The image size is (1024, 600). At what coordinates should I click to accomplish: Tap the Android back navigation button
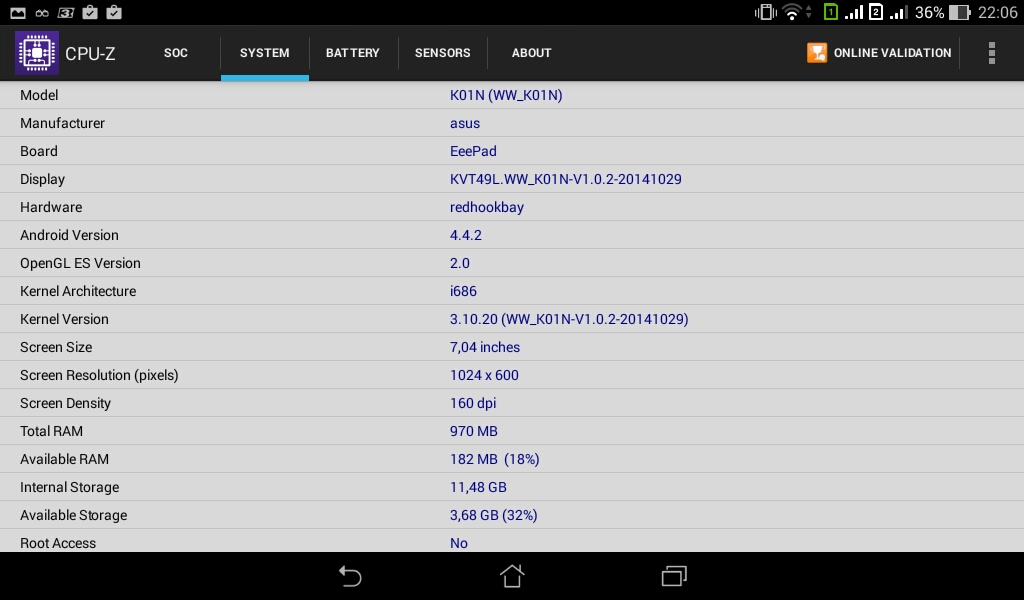click(350, 576)
